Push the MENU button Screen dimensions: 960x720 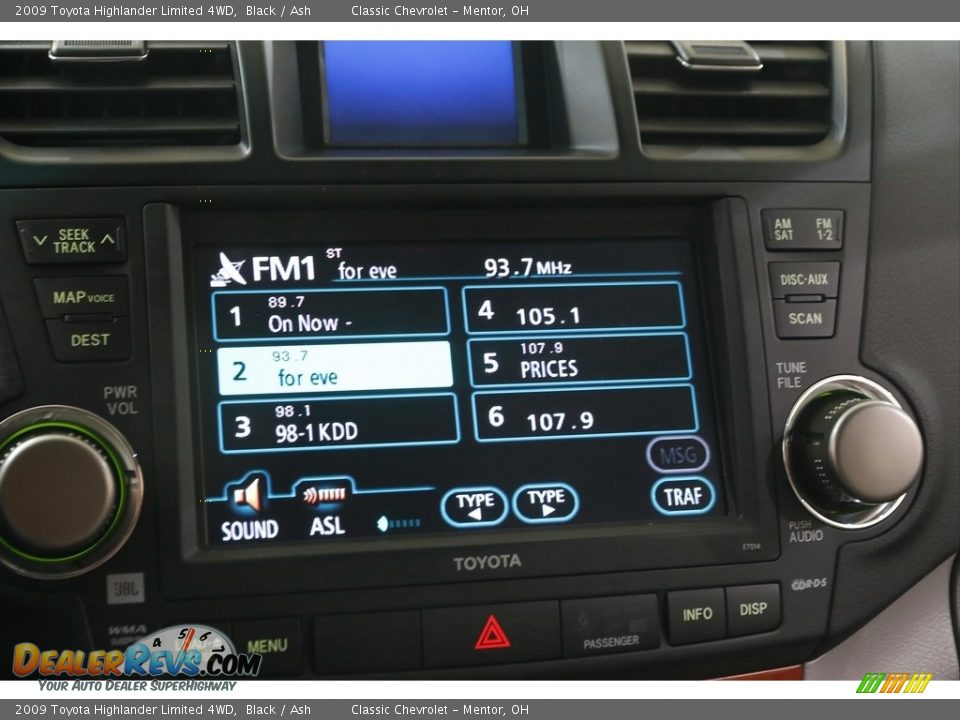click(x=267, y=646)
